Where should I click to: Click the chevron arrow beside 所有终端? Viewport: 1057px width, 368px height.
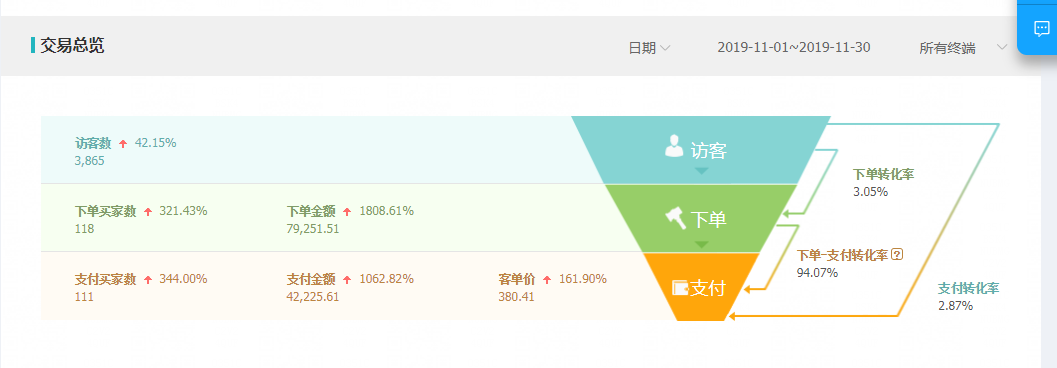pyautogui.click(x=1002, y=47)
